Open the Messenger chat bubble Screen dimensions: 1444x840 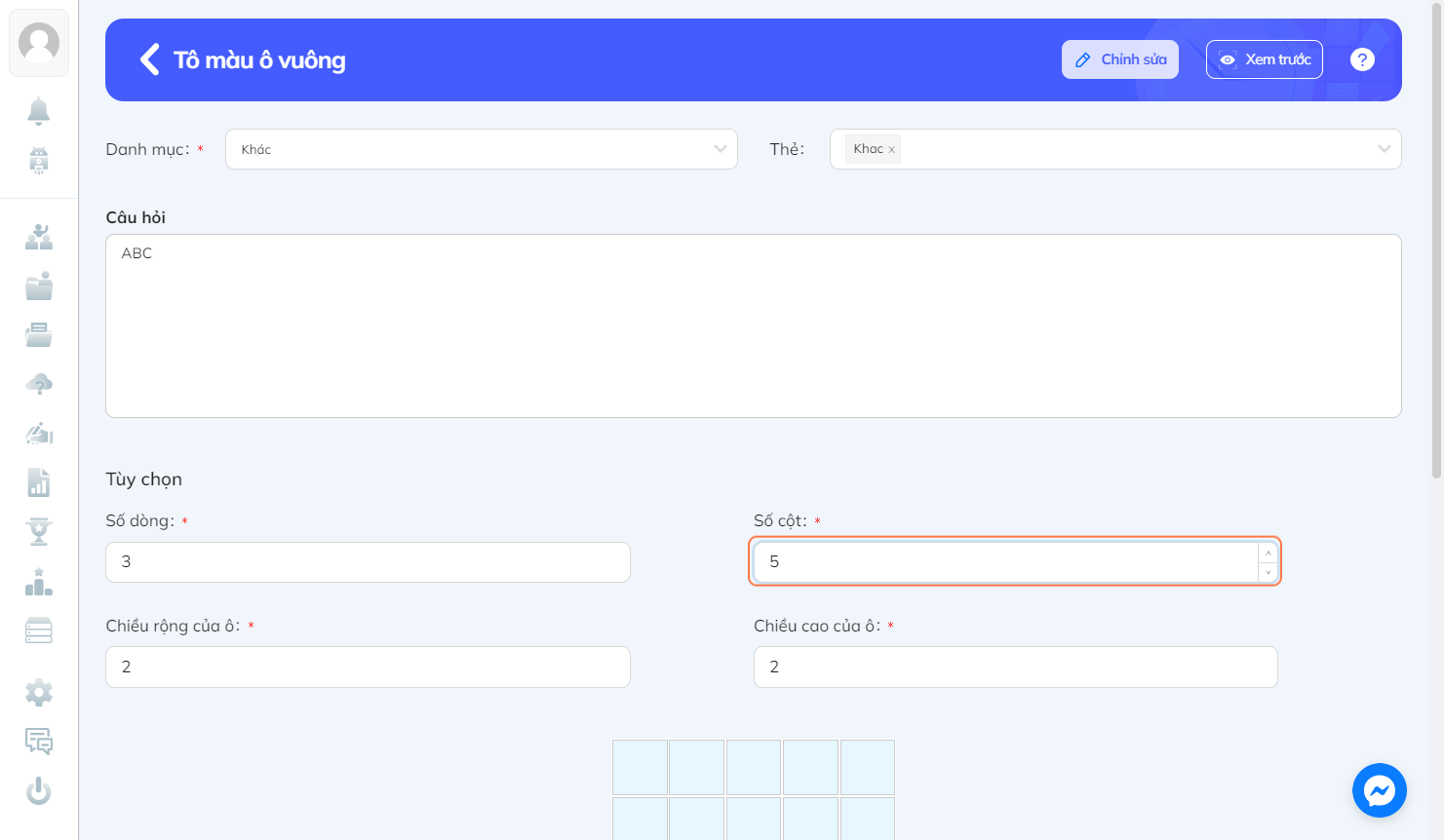click(x=1380, y=790)
